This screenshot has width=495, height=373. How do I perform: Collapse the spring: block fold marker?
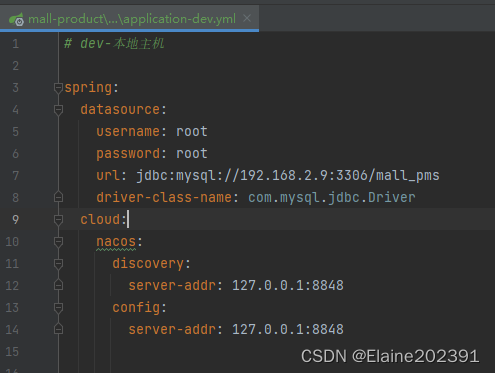[x=58, y=88]
